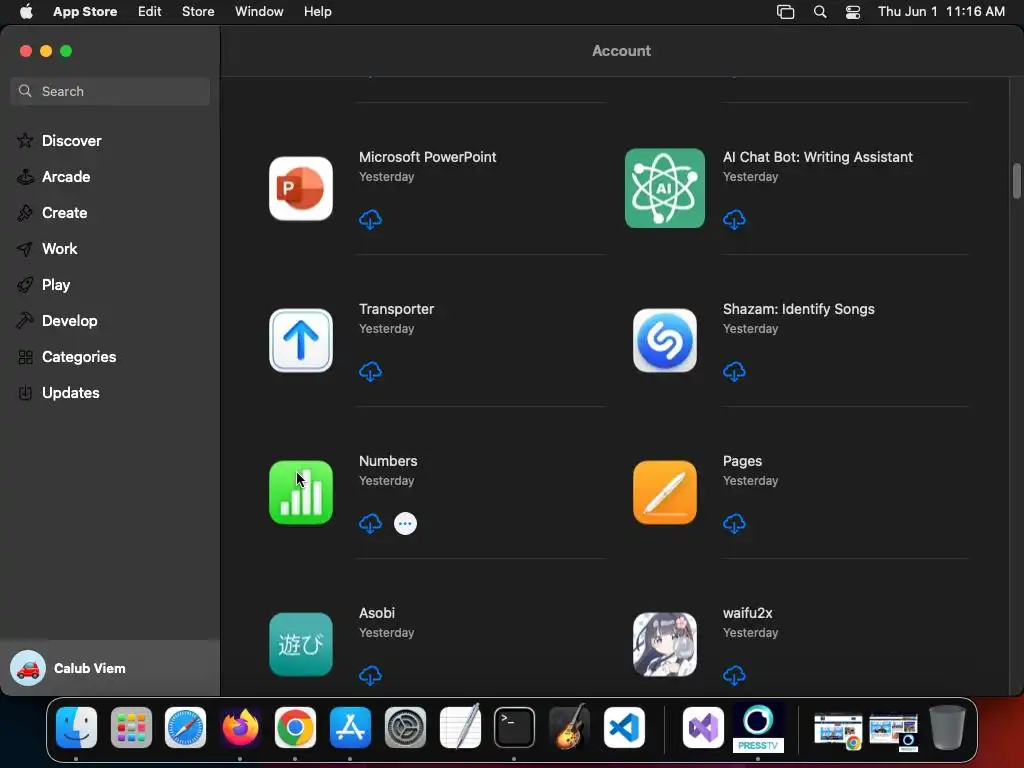Open the Store menu
This screenshot has height=768, width=1024.
[x=198, y=12]
